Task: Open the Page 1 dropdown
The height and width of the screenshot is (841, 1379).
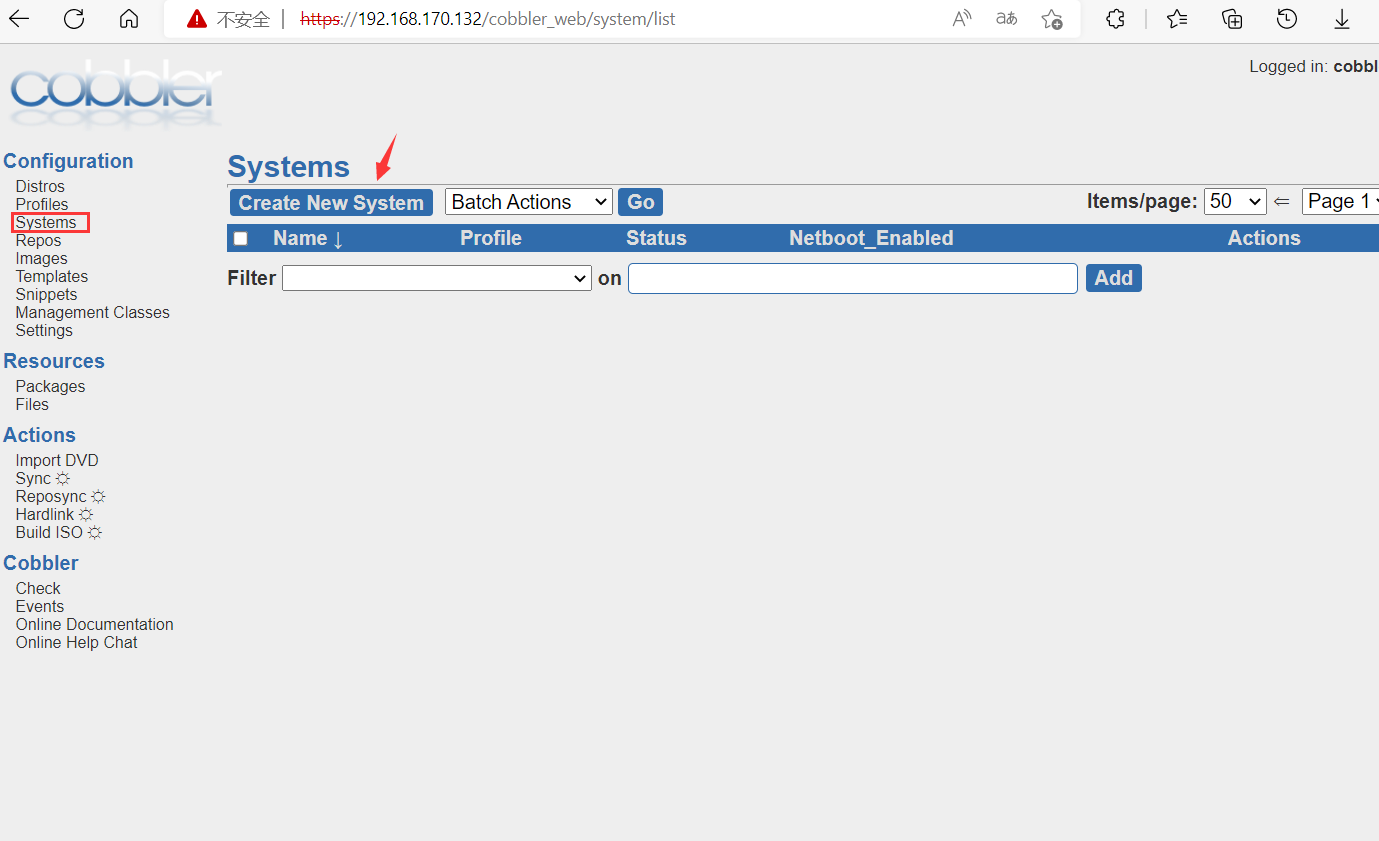Action: pyautogui.click(x=1340, y=201)
